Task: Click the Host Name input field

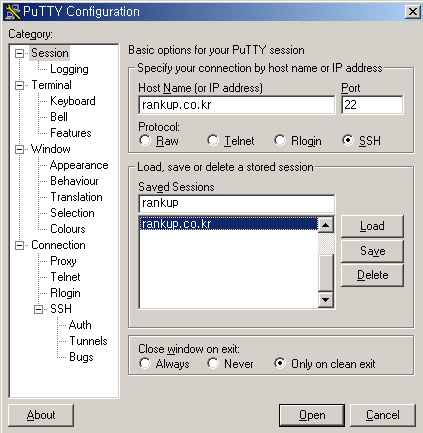Action: [x=236, y=105]
